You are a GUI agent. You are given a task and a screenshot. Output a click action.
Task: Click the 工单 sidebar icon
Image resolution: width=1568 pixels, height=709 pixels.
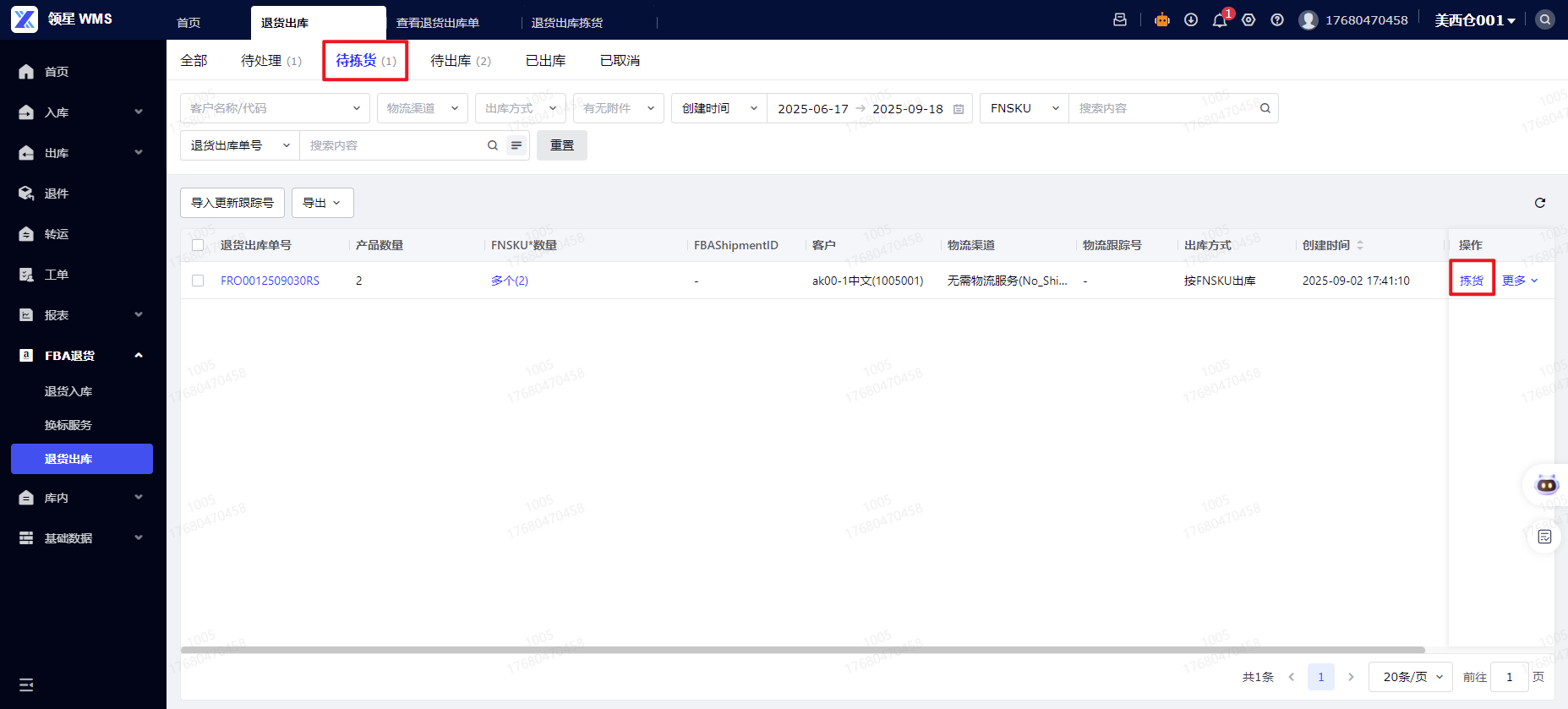(x=26, y=275)
